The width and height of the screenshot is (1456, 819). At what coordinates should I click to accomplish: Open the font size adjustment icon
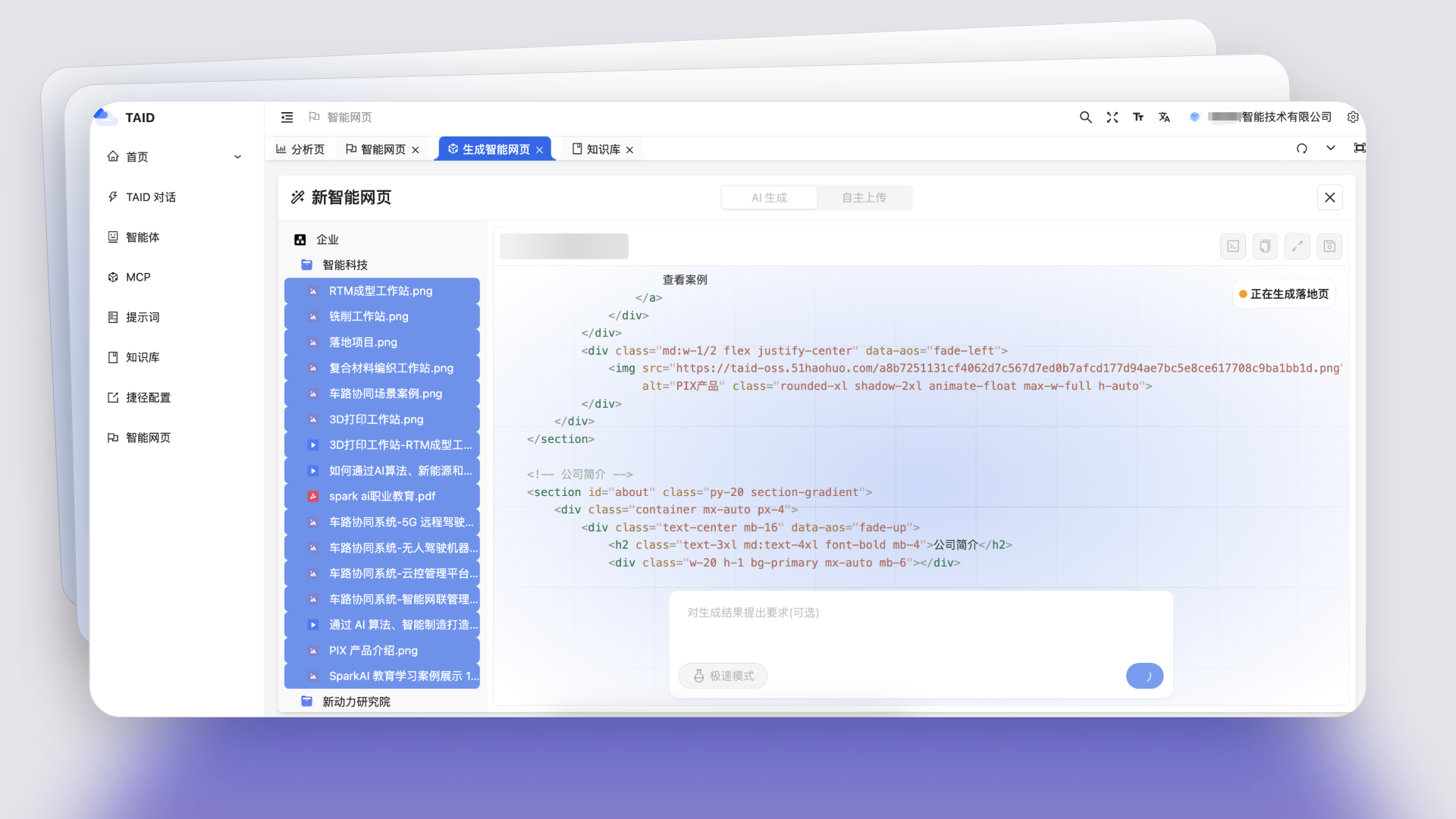[1138, 118]
